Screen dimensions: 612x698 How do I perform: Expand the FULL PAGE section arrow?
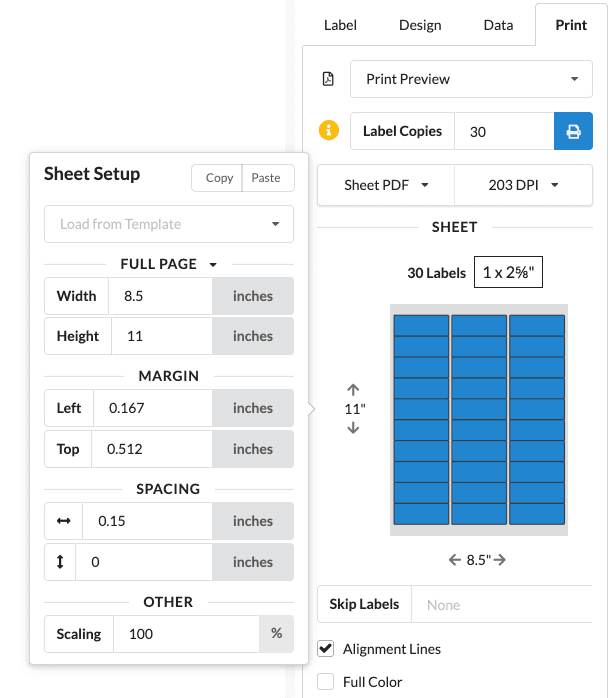click(213, 265)
